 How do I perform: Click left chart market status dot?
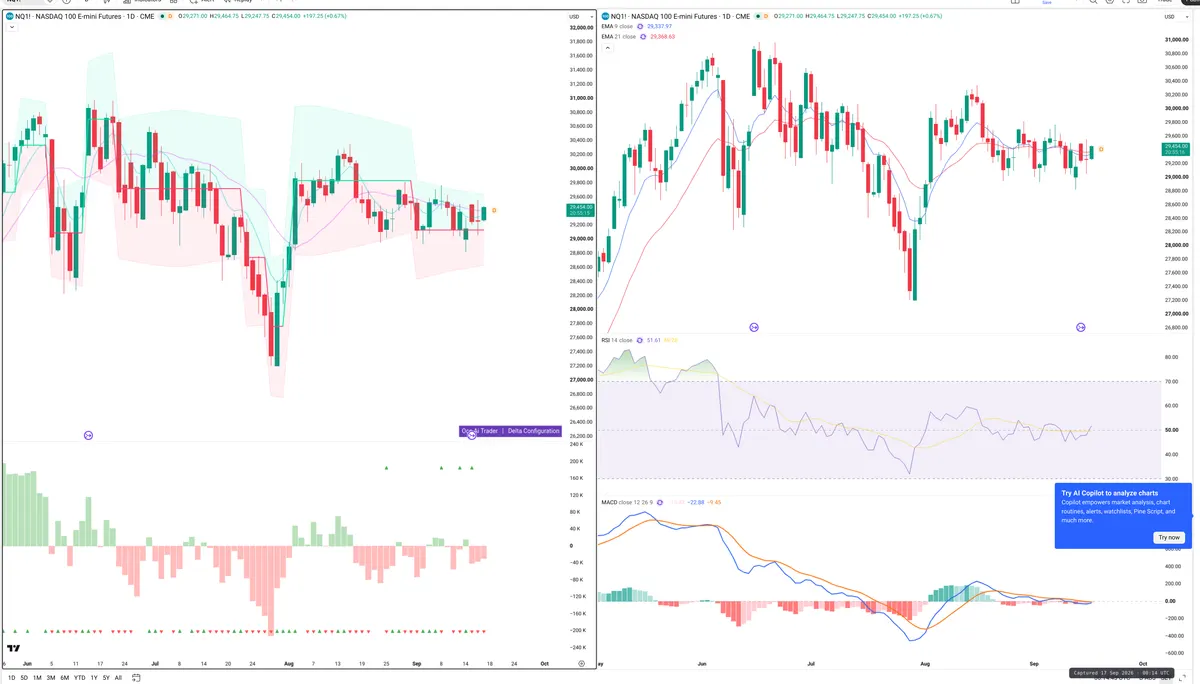pyautogui.click(x=162, y=16)
